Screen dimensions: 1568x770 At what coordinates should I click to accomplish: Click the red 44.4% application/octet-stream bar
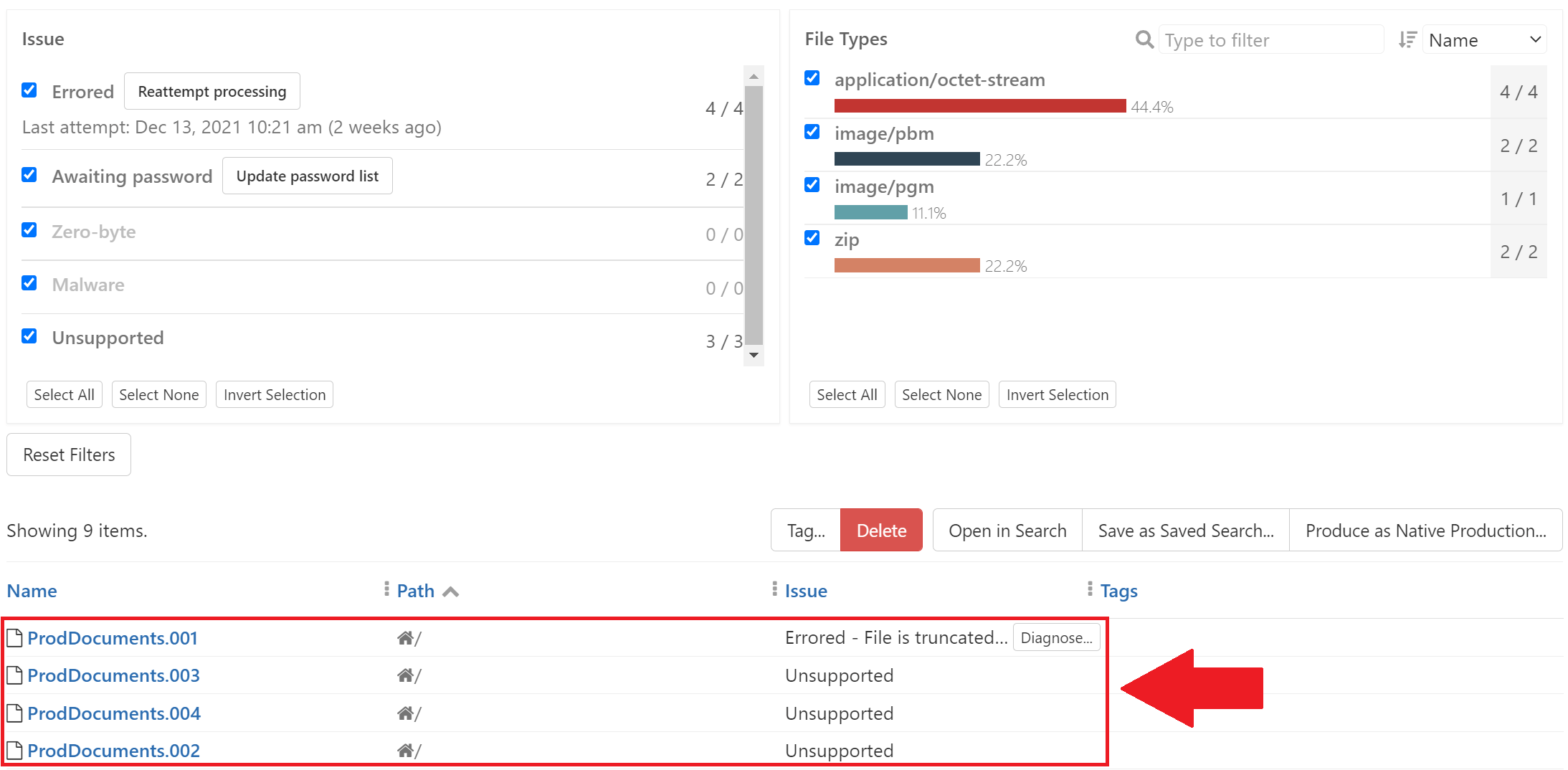click(979, 105)
